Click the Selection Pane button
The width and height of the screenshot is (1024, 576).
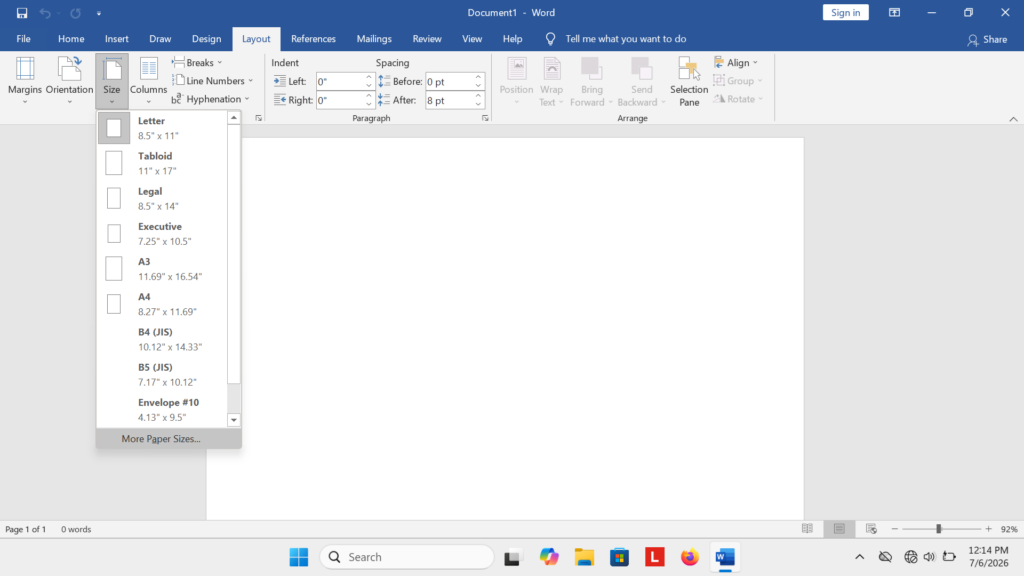point(689,81)
